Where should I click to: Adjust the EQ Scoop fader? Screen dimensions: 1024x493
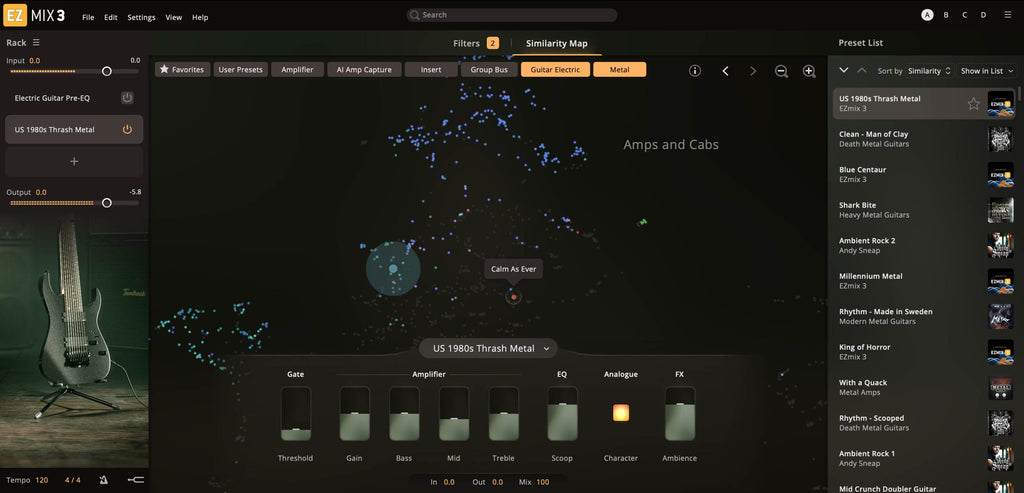pos(562,414)
